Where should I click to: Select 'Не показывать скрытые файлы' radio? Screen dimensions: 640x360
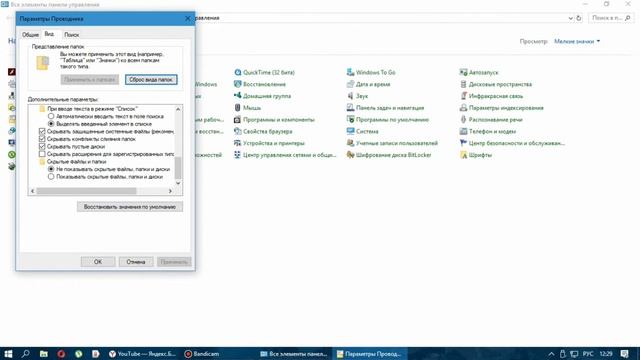(x=51, y=169)
